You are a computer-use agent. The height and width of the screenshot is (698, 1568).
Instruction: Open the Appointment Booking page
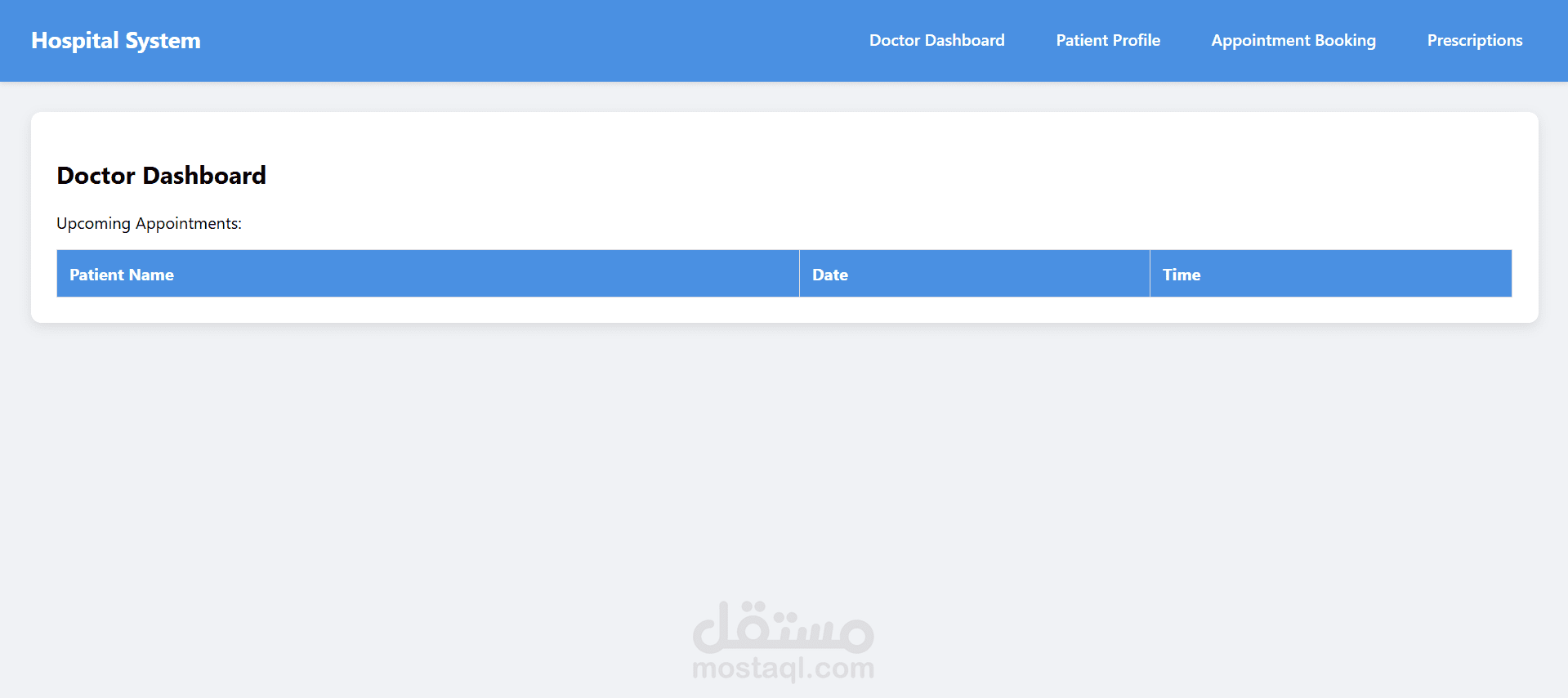point(1293,41)
